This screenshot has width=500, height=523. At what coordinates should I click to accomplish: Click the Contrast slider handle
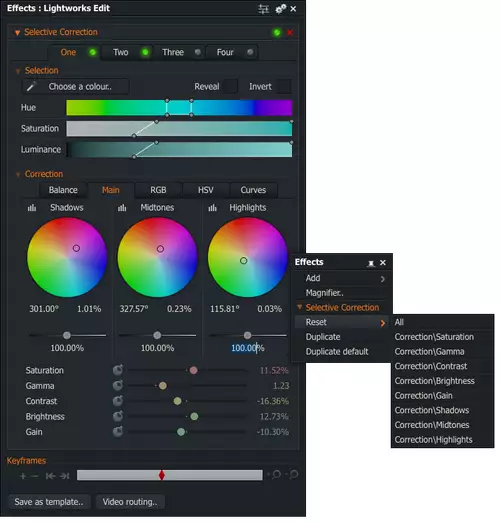pos(177,401)
